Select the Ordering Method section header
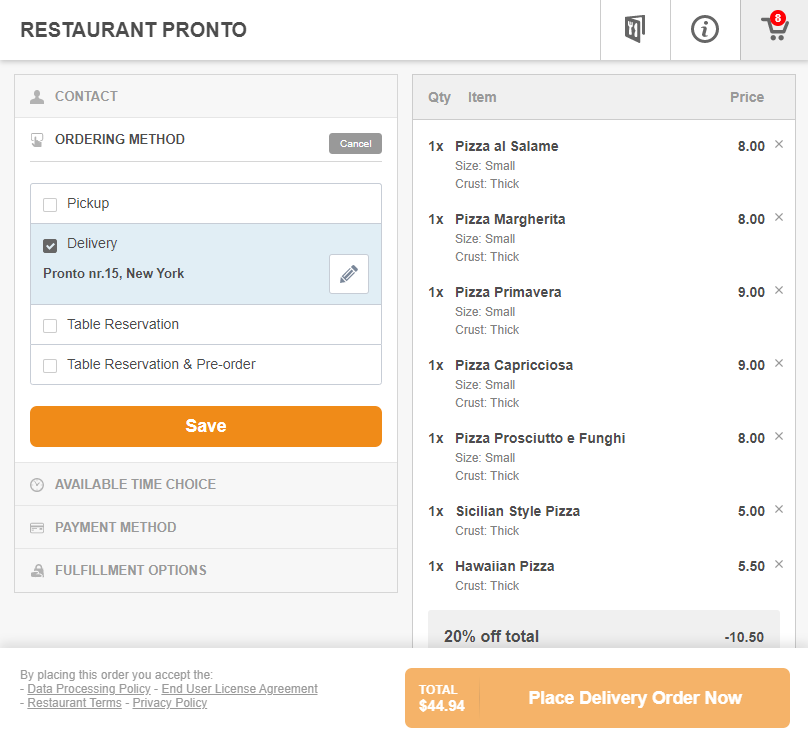 [120, 140]
